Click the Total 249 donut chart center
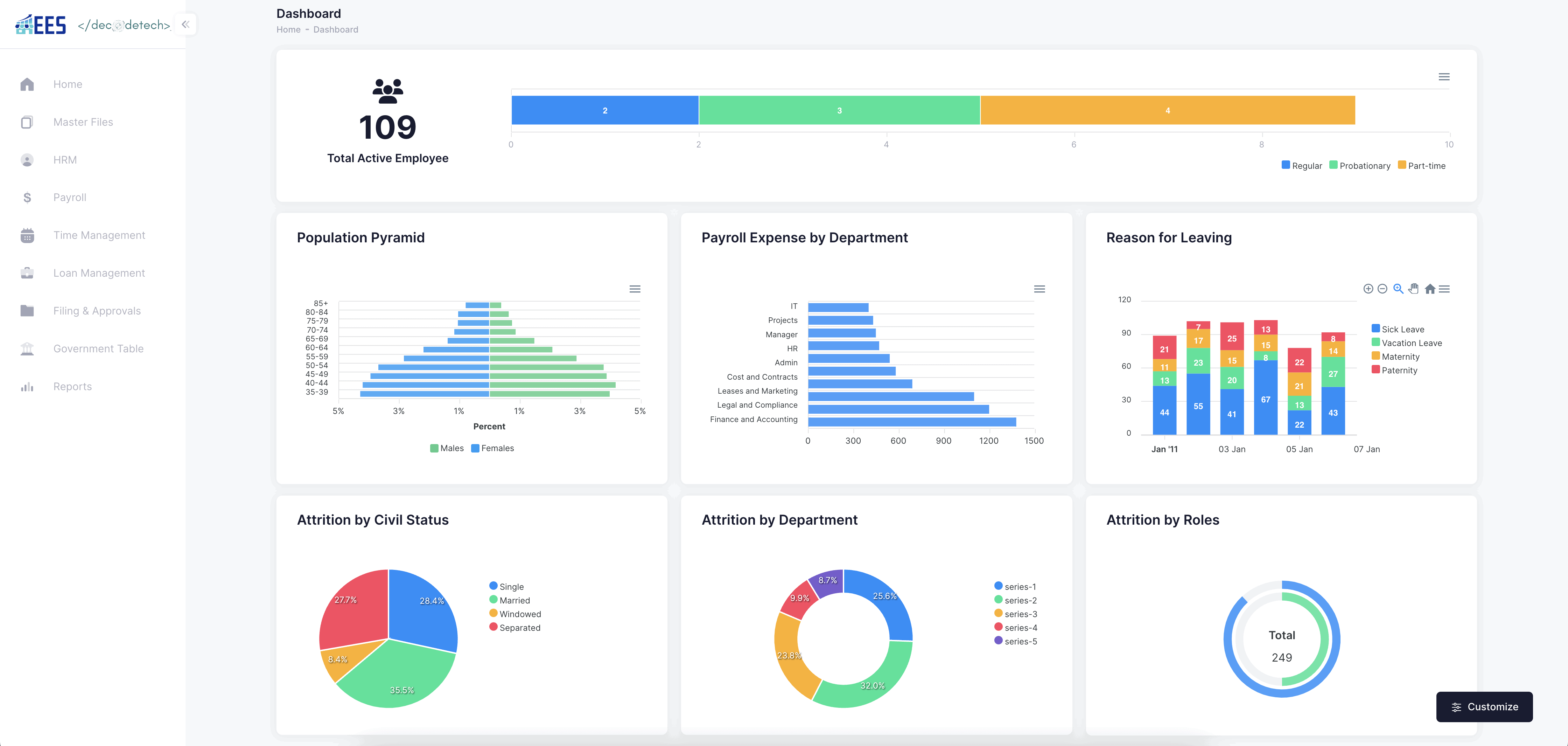This screenshot has height=746, width=1568. click(1281, 640)
